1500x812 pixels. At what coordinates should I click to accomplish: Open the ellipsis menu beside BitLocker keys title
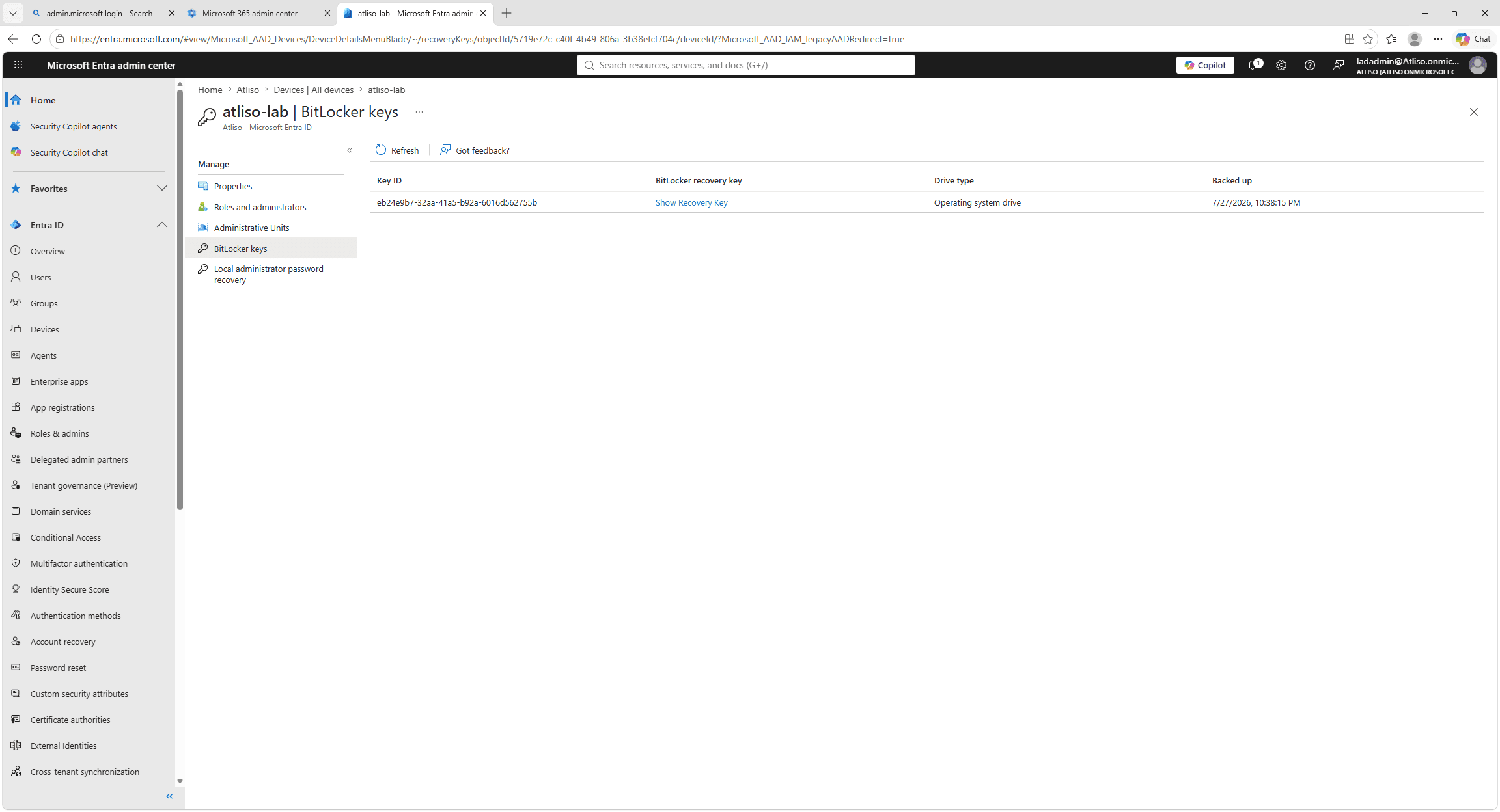(419, 112)
